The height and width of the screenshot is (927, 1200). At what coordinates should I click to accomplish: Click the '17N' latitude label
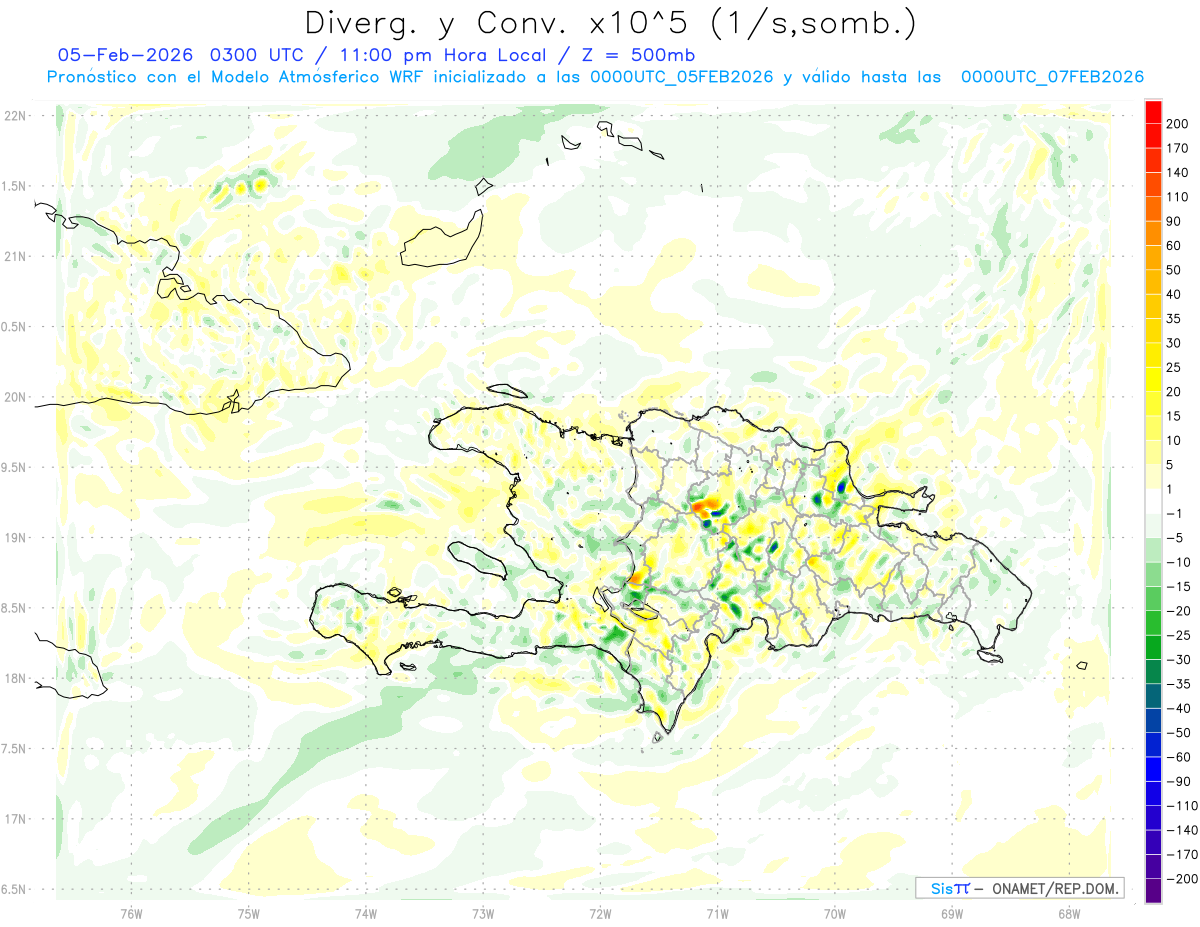14,819
